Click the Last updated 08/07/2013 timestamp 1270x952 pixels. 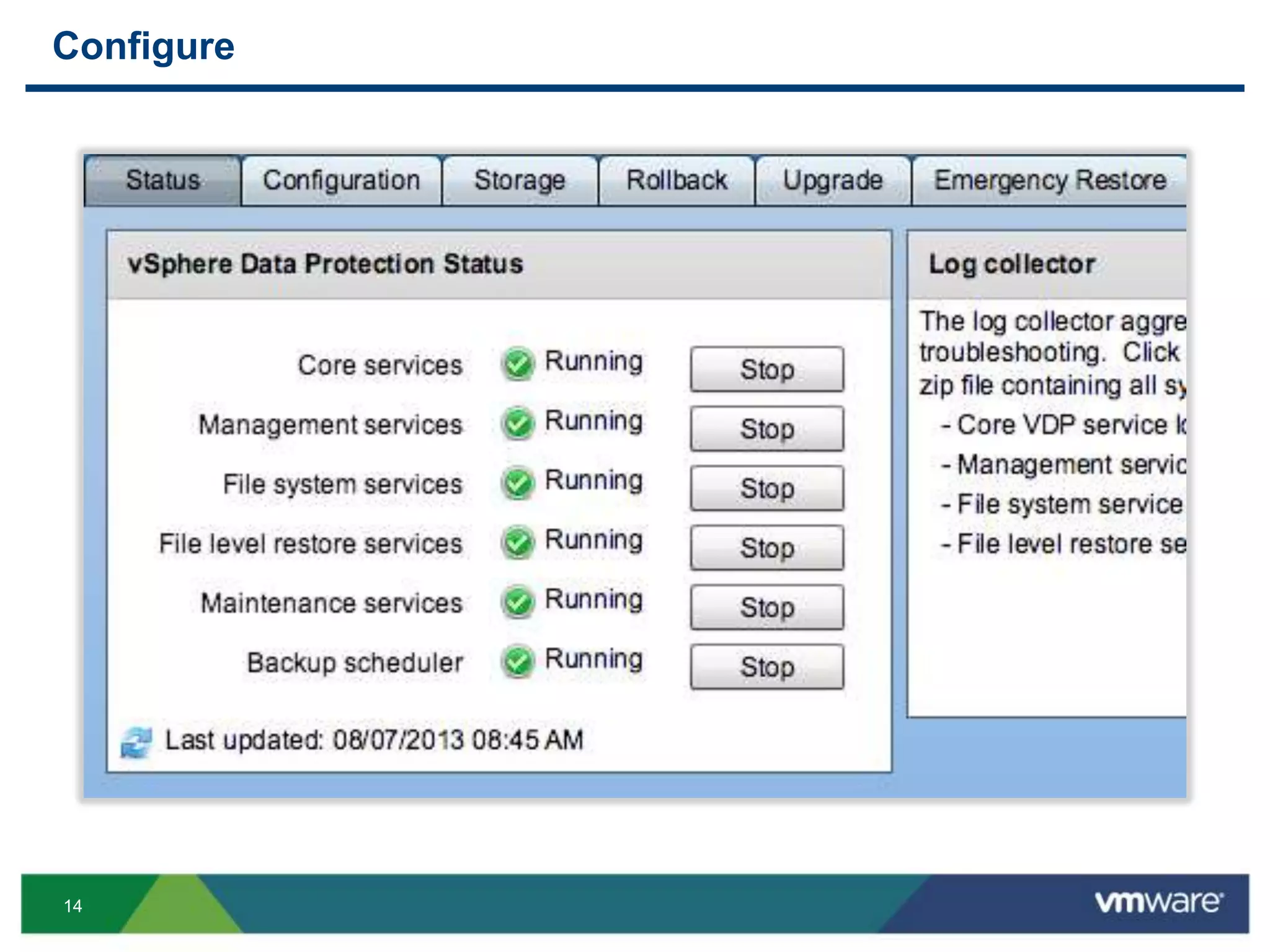click(x=374, y=740)
